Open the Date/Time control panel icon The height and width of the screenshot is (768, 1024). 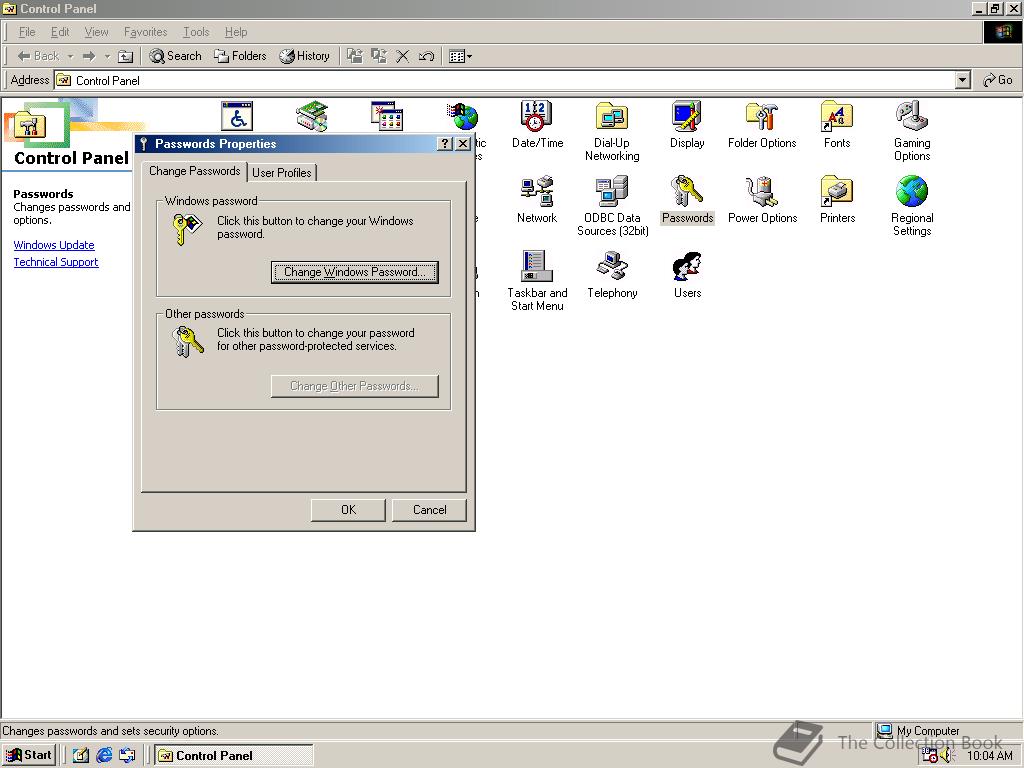[537, 124]
